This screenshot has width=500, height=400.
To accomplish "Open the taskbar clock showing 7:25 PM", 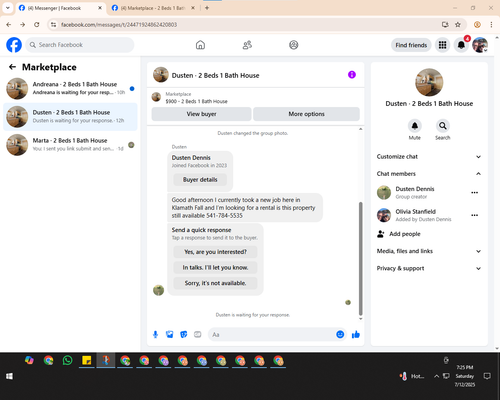I will 465,376.
